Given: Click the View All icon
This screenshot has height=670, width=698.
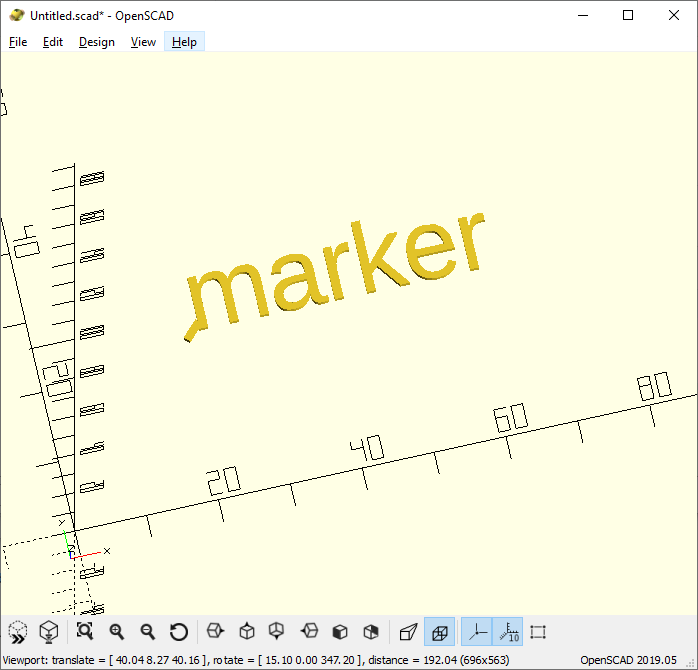Looking at the screenshot, I should 85,631.
